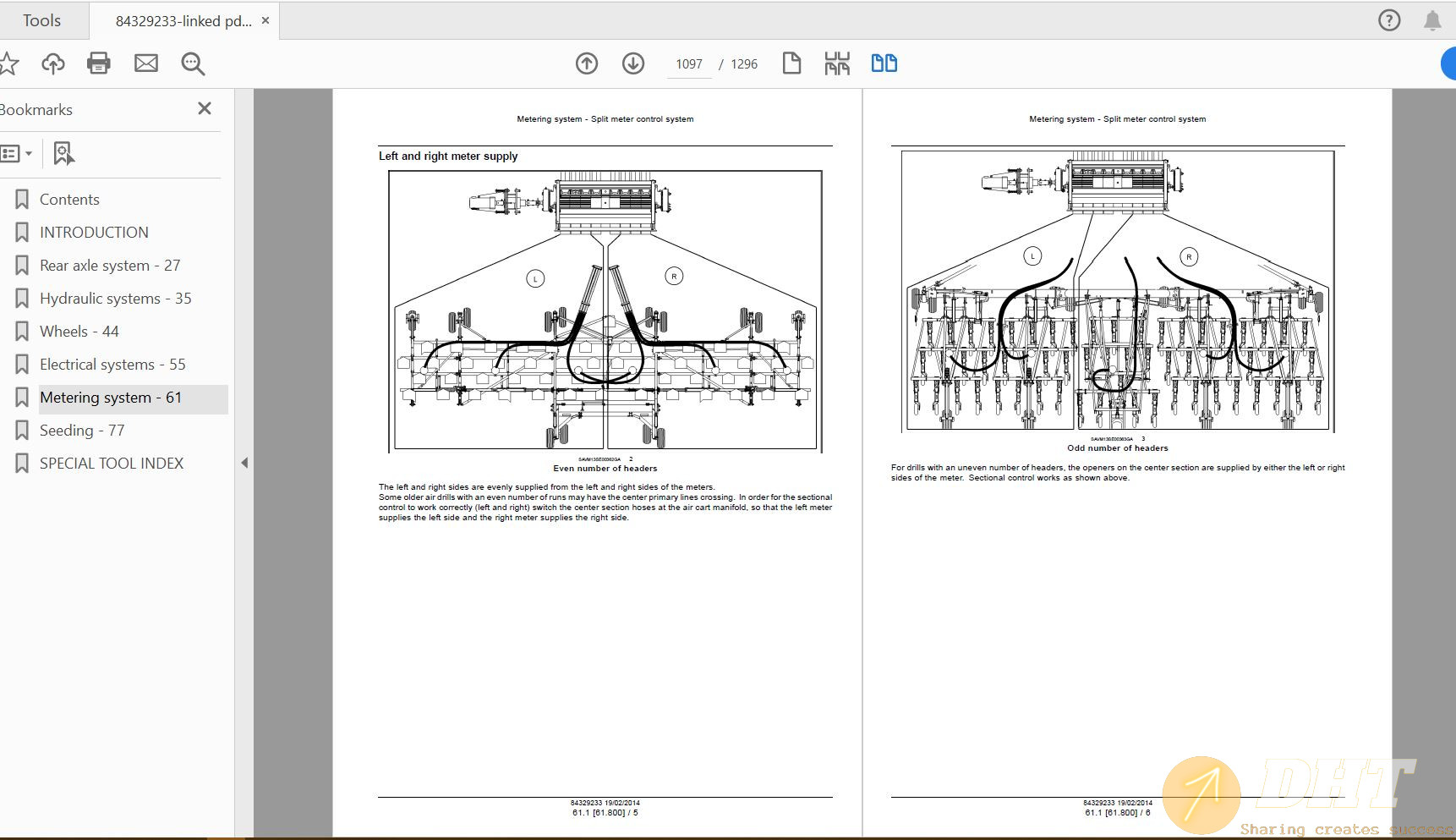The image size is (1456, 840).
Task: Click the fit page scrolling icon
Action: click(x=837, y=63)
